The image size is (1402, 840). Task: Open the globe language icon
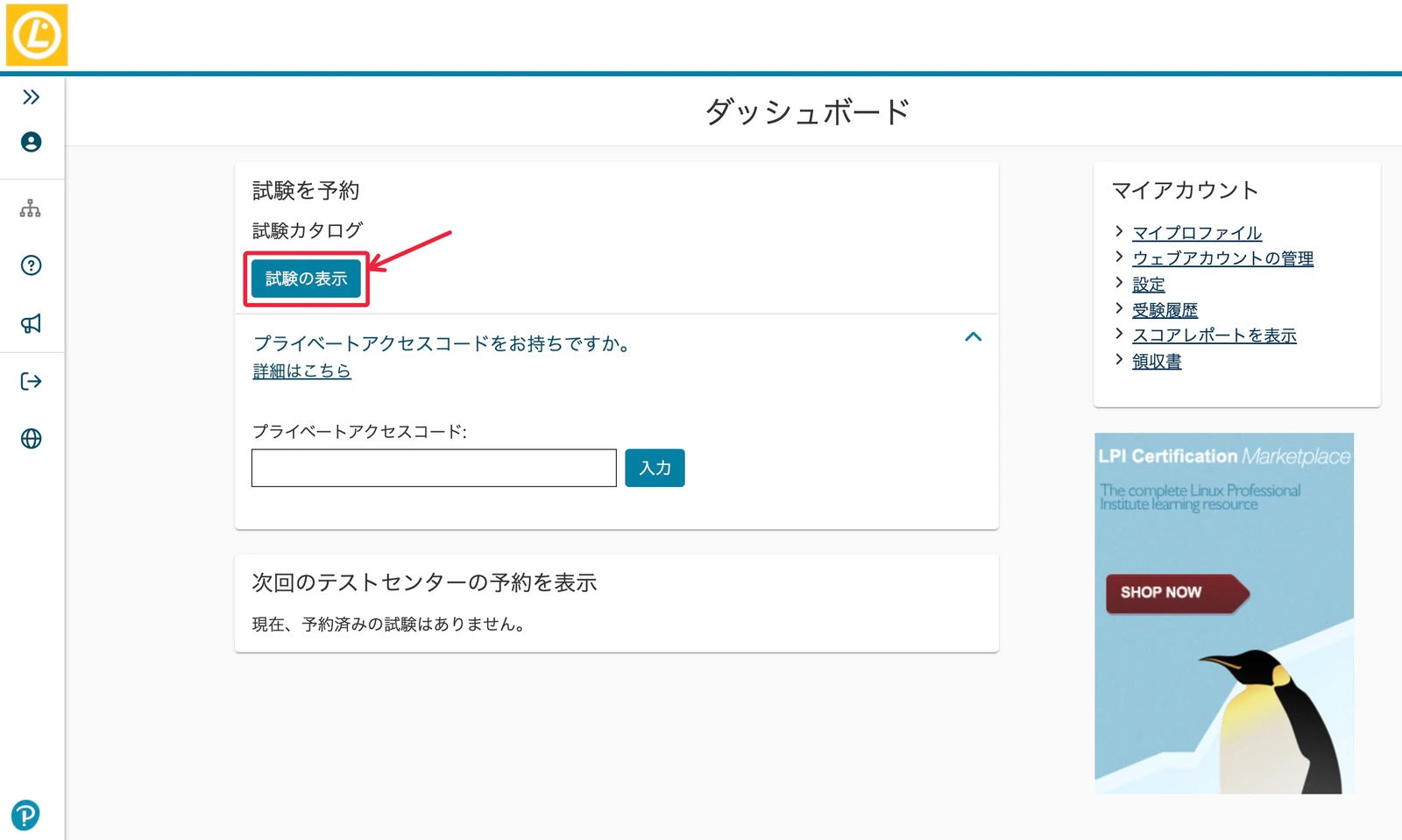click(32, 439)
